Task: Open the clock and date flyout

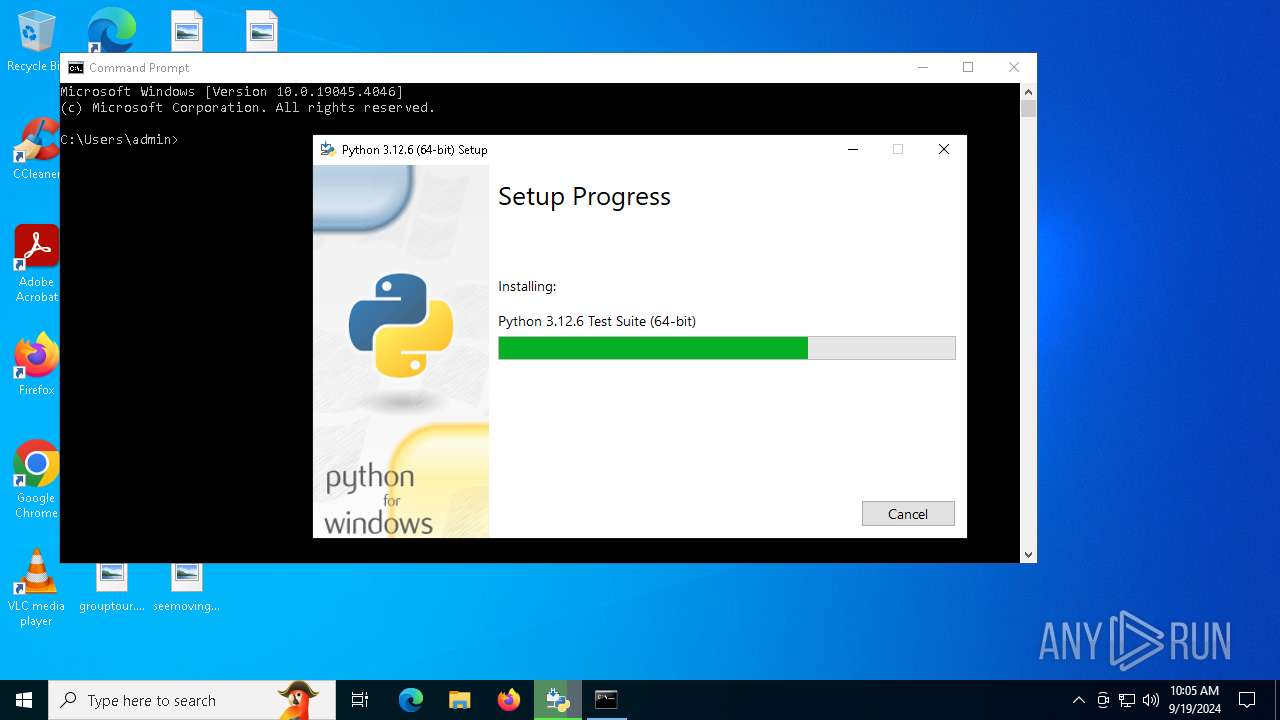Action: pos(1195,700)
